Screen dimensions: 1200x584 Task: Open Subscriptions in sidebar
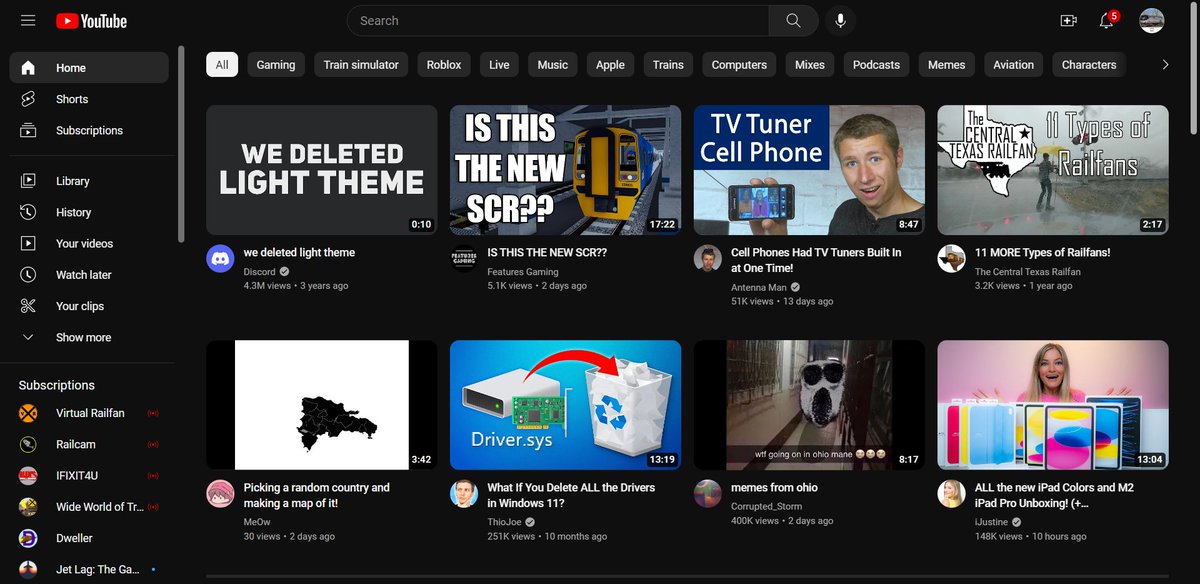click(x=89, y=130)
